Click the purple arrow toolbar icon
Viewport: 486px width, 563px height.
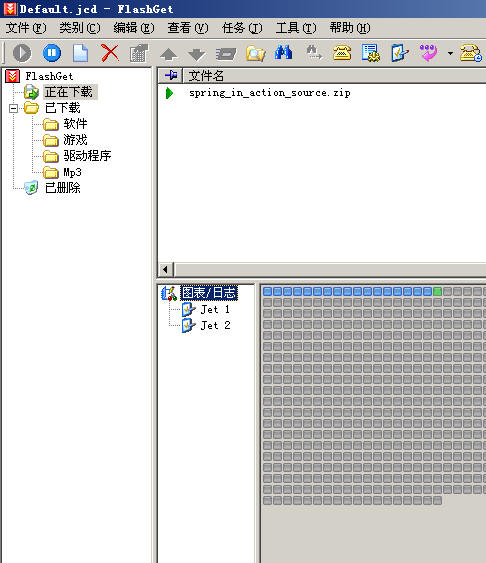[428, 53]
